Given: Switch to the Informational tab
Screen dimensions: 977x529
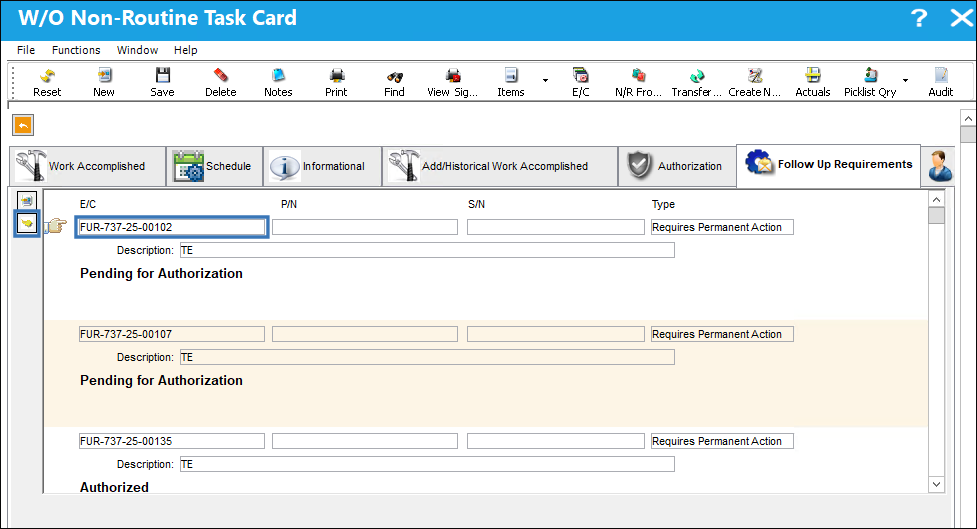Looking at the screenshot, I should 322,166.
